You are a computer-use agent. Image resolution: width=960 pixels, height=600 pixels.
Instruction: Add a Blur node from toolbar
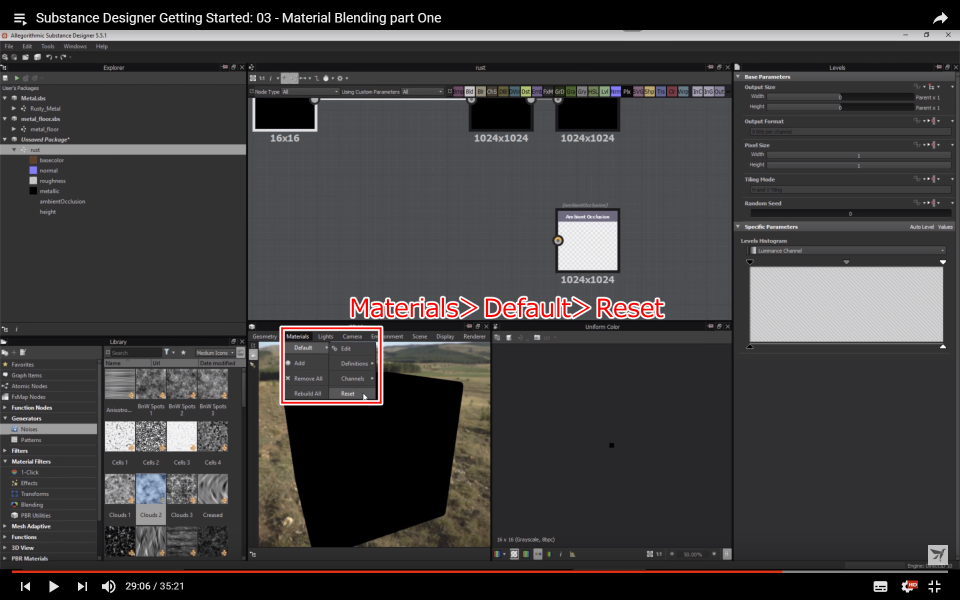click(x=481, y=92)
